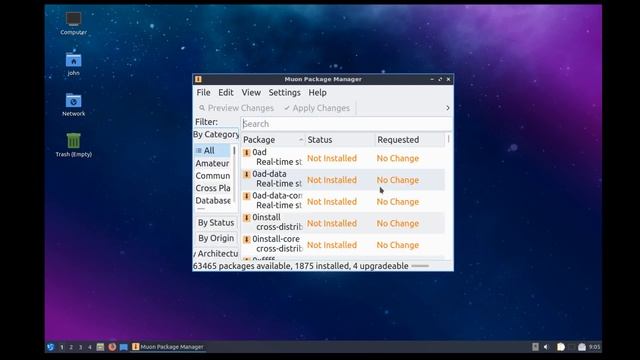Click the removable media tray icon

tap(535, 347)
